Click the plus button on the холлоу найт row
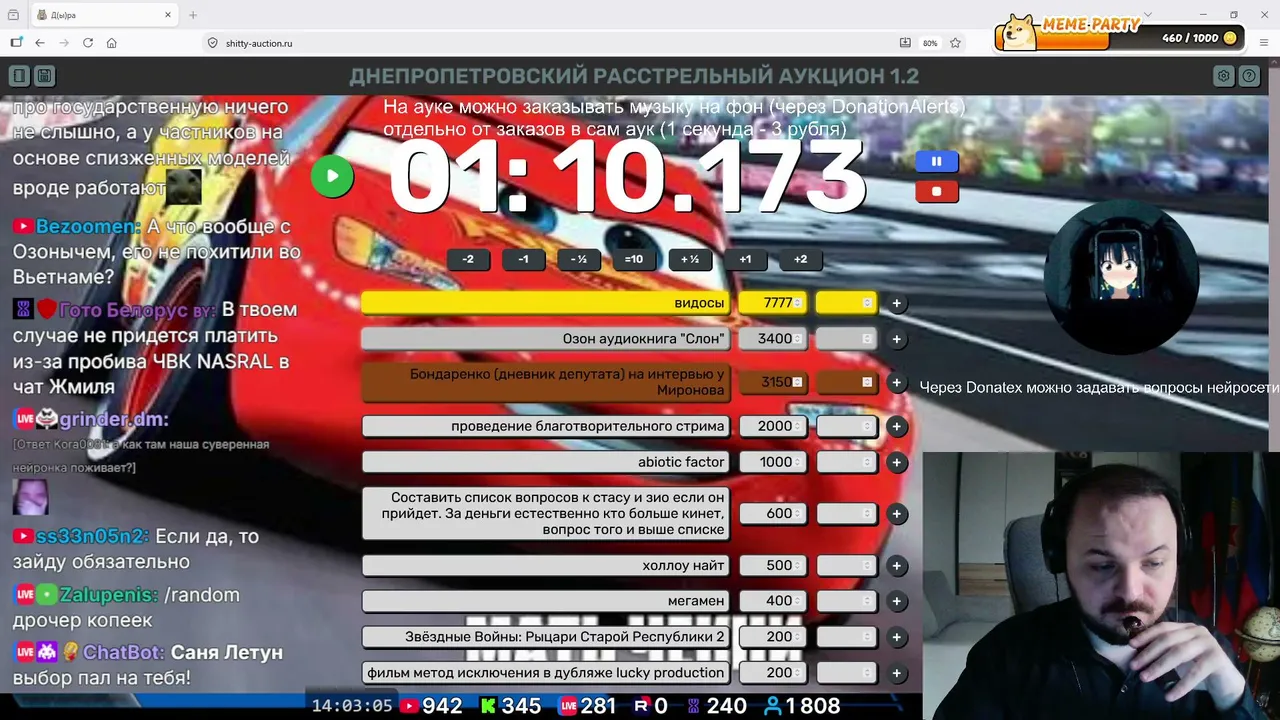The height and width of the screenshot is (720, 1280). [896, 566]
